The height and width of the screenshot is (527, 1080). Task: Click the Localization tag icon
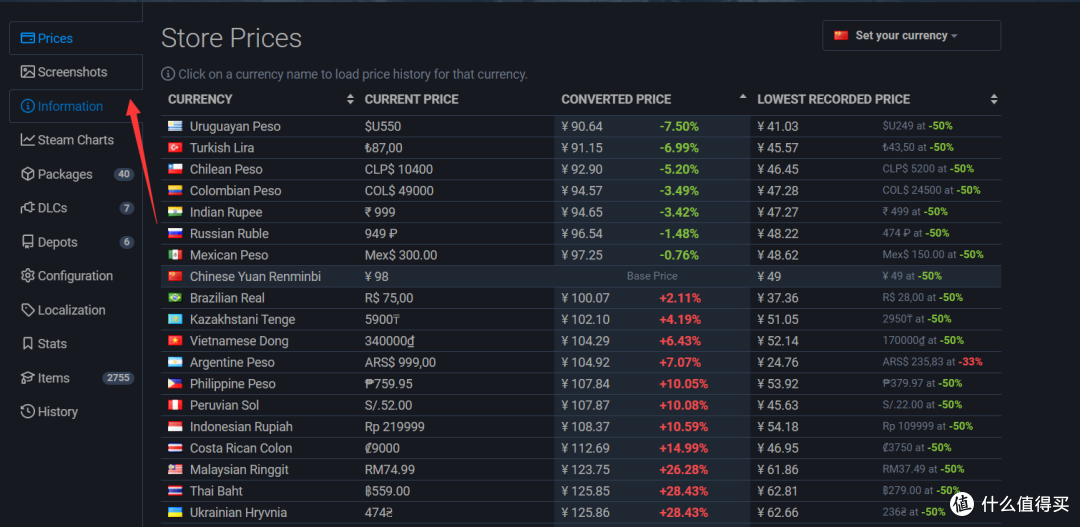tap(28, 311)
